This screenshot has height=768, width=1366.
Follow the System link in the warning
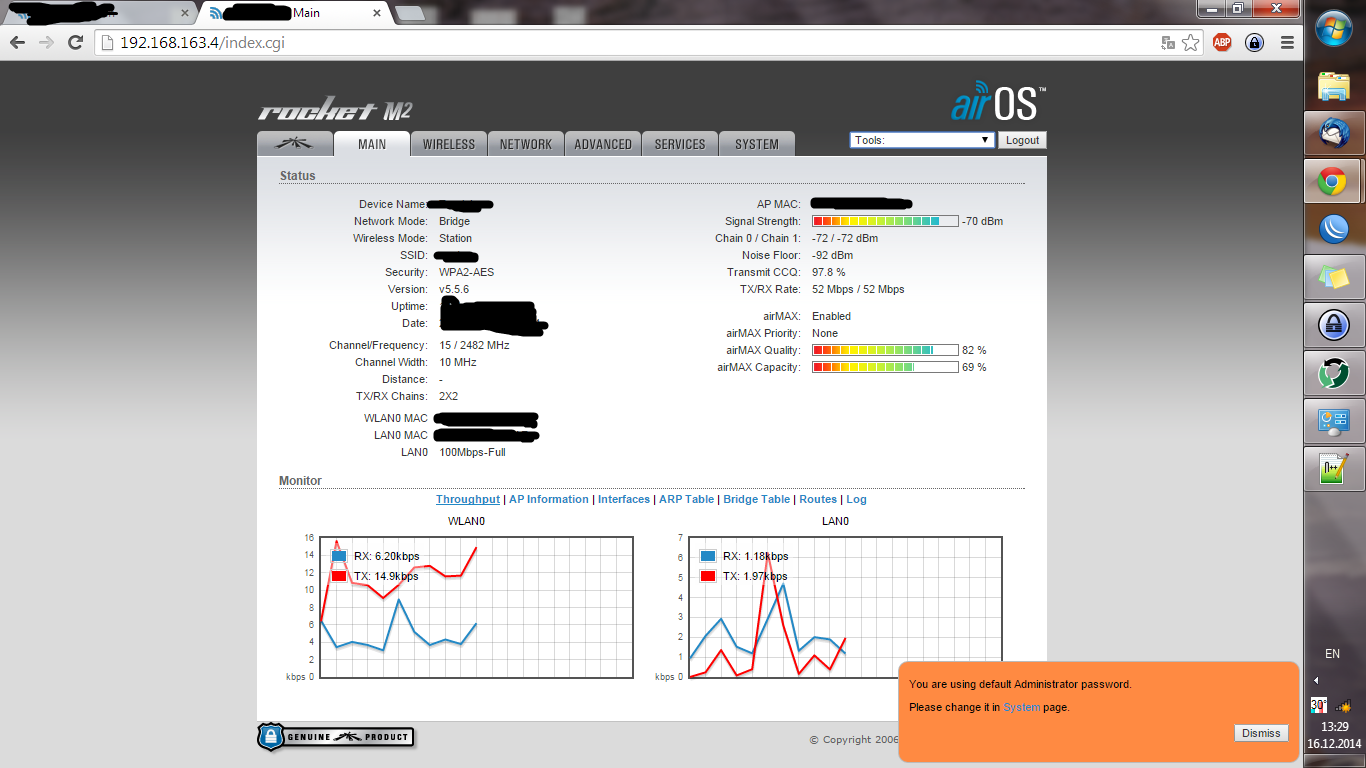click(x=1021, y=707)
